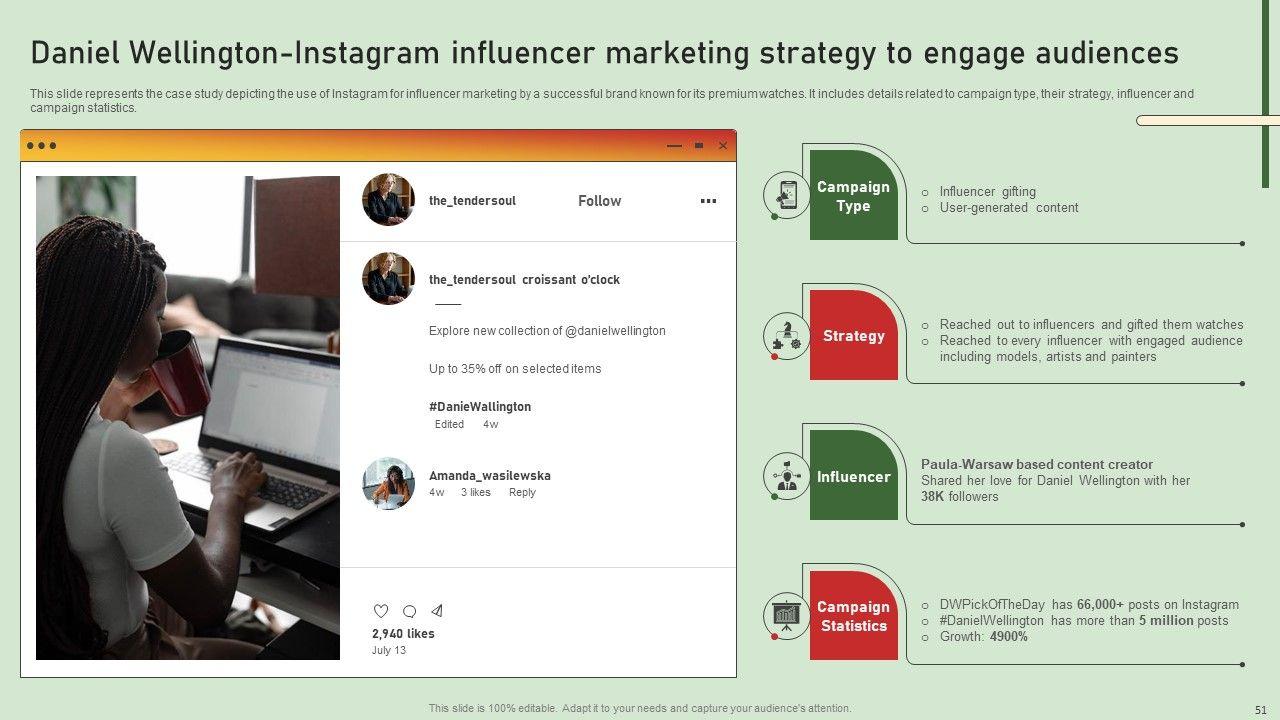Click the 'Growth: 4900%' bullet
The height and width of the screenshot is (720, 1280).
pyautogui.click(x=983, y=637)
